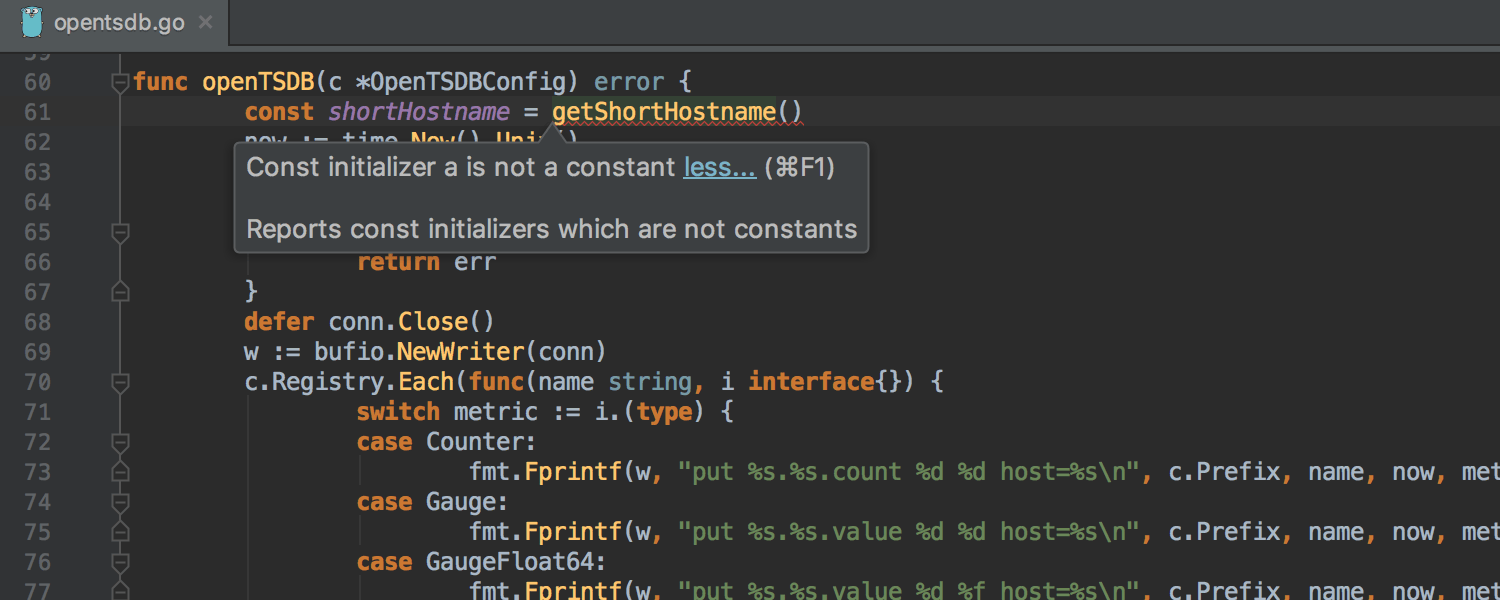Screen dimensions: 1500x600
Task: Click the "less..." link in tooltip
Action: tap(719, 168)
